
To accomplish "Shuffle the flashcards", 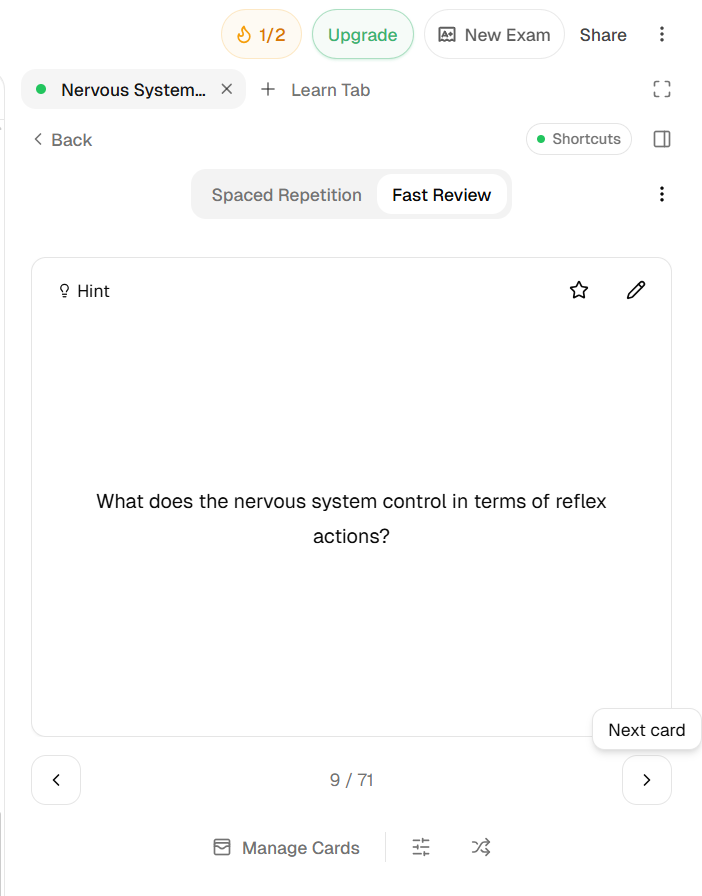I will (481, 847).
